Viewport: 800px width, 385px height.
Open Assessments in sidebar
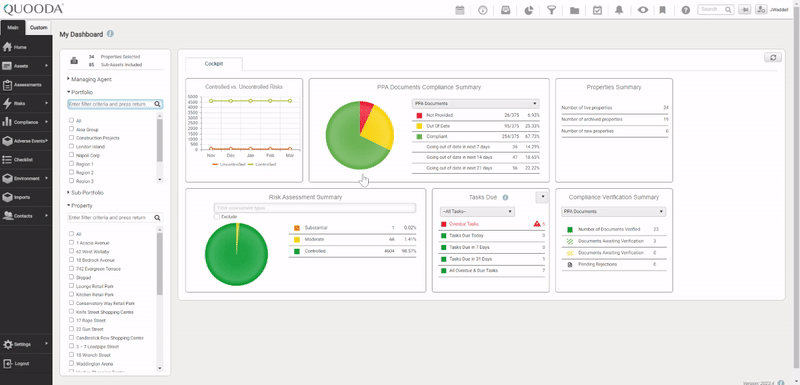pos(26,85)
